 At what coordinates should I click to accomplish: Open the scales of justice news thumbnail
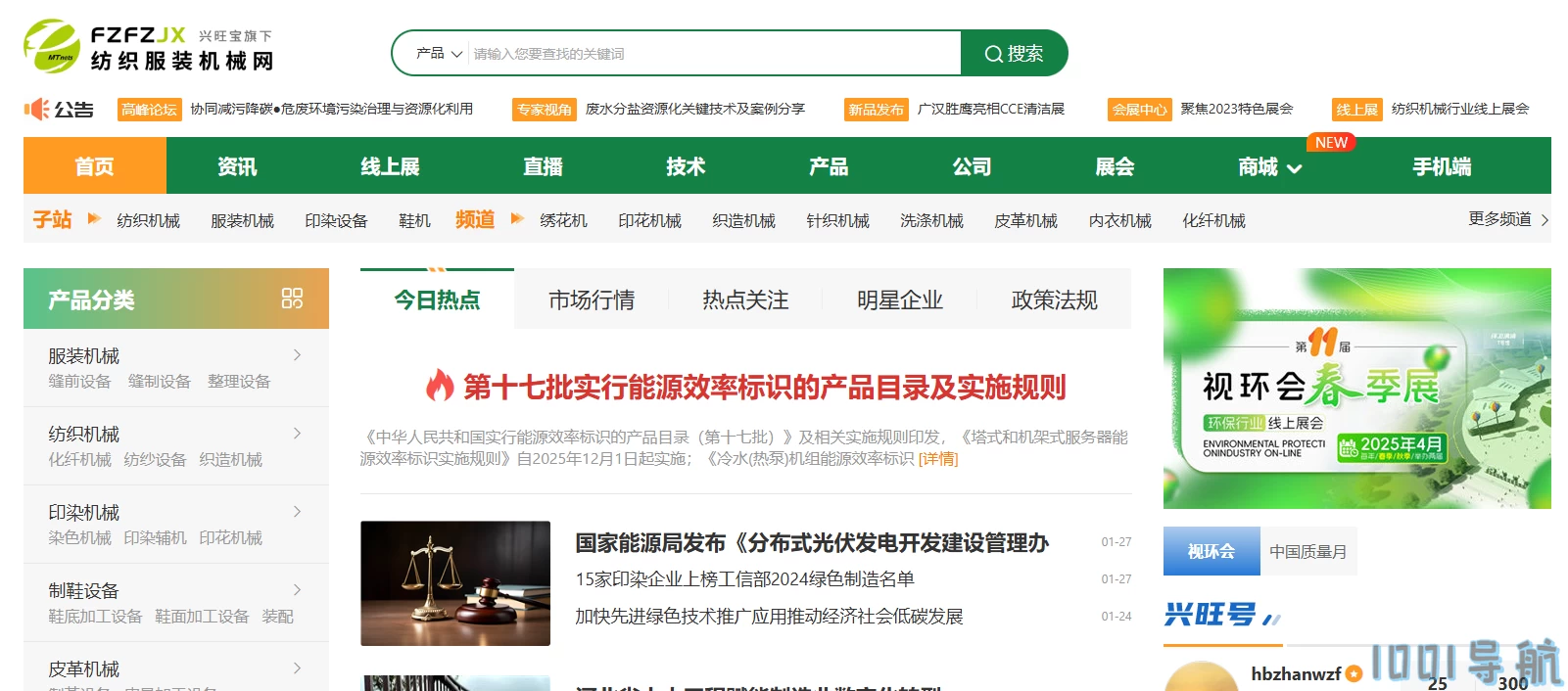pyautogui.click(x=455, y=583)
